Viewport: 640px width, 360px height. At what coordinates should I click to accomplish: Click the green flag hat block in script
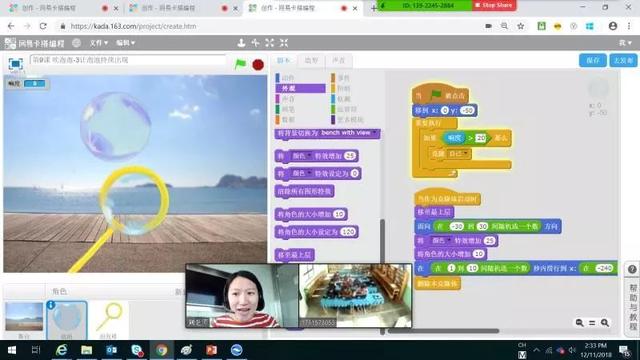pyautogui.click(x=440, y=94)
